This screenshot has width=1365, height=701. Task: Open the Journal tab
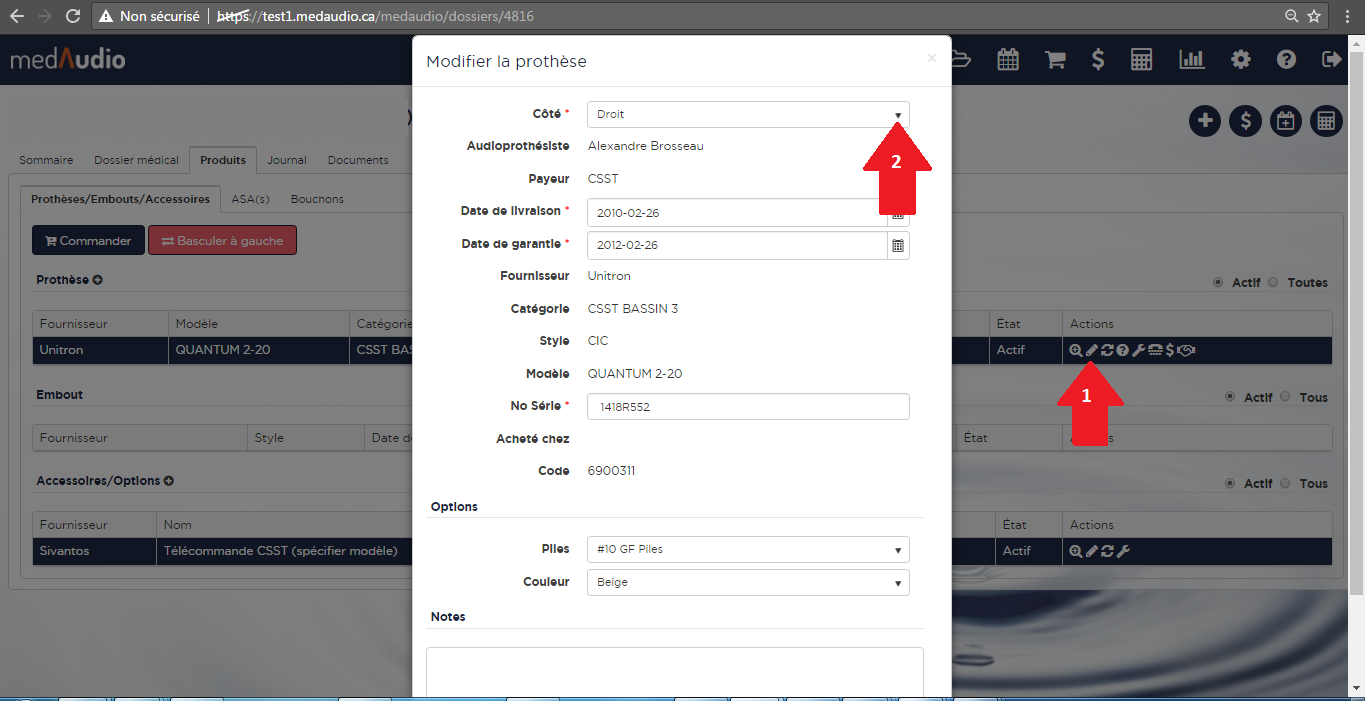pos(286,160)
